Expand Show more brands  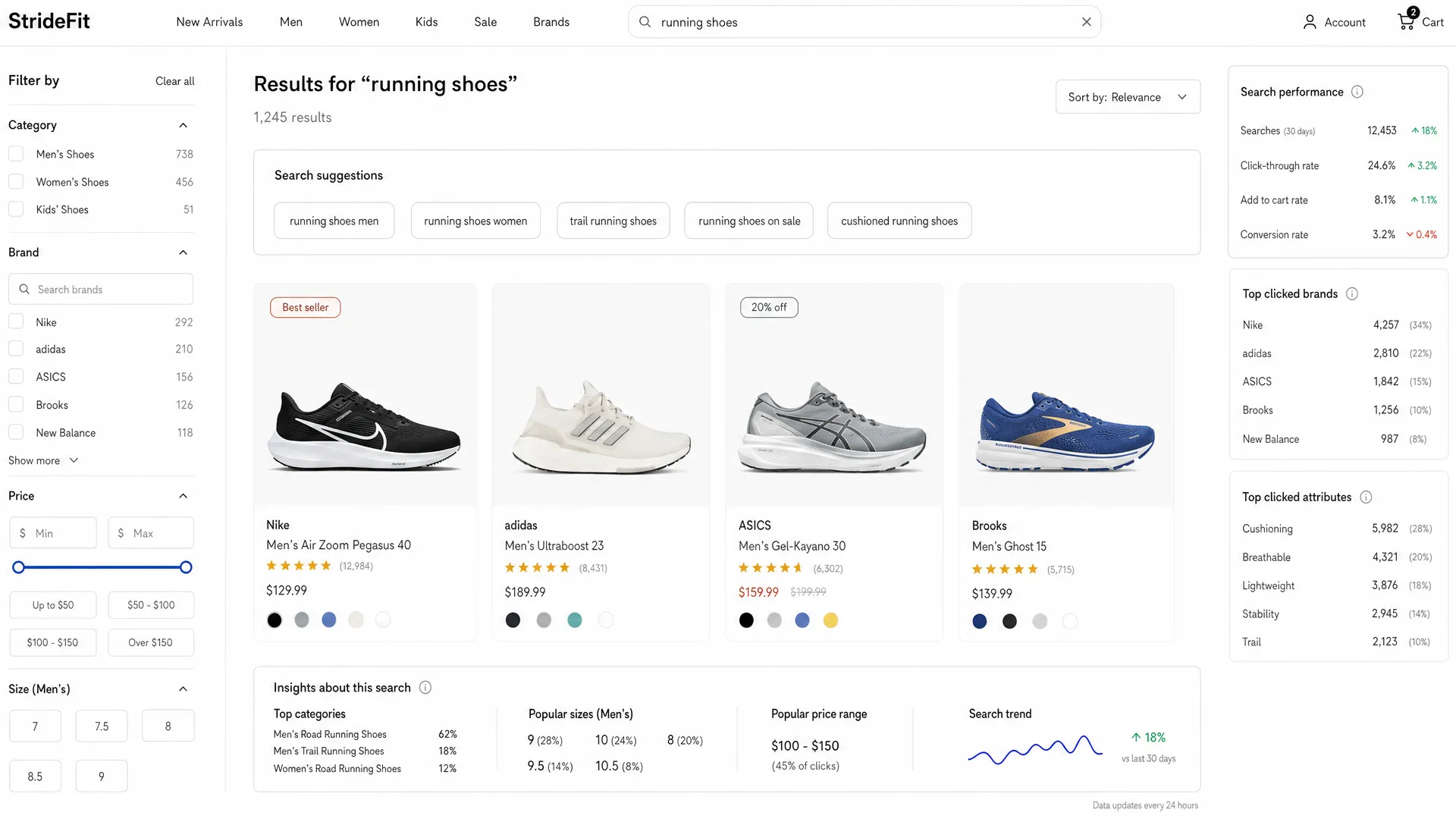43,460
